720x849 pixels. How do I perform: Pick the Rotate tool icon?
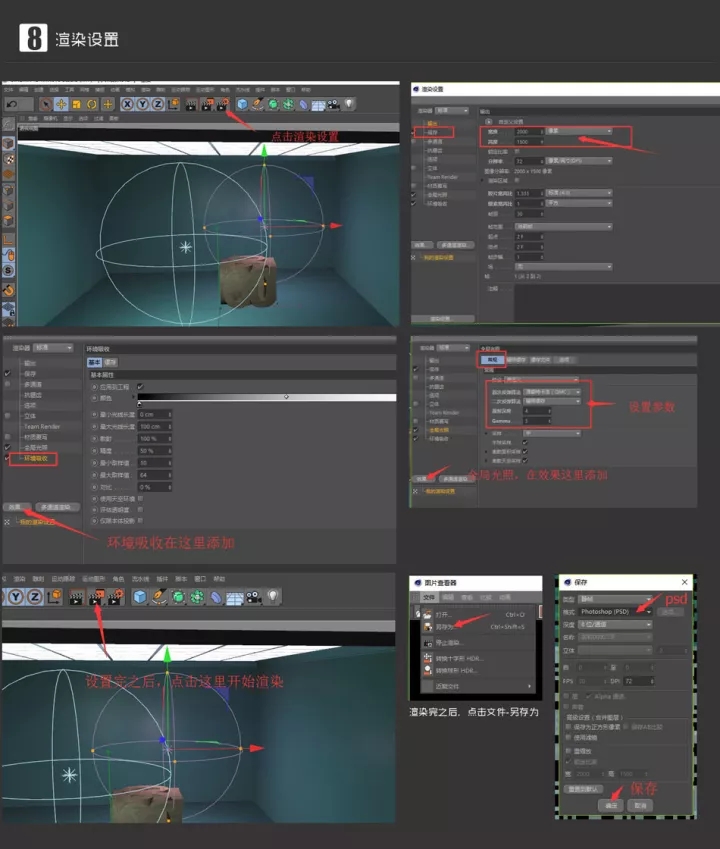pos(91,104)
